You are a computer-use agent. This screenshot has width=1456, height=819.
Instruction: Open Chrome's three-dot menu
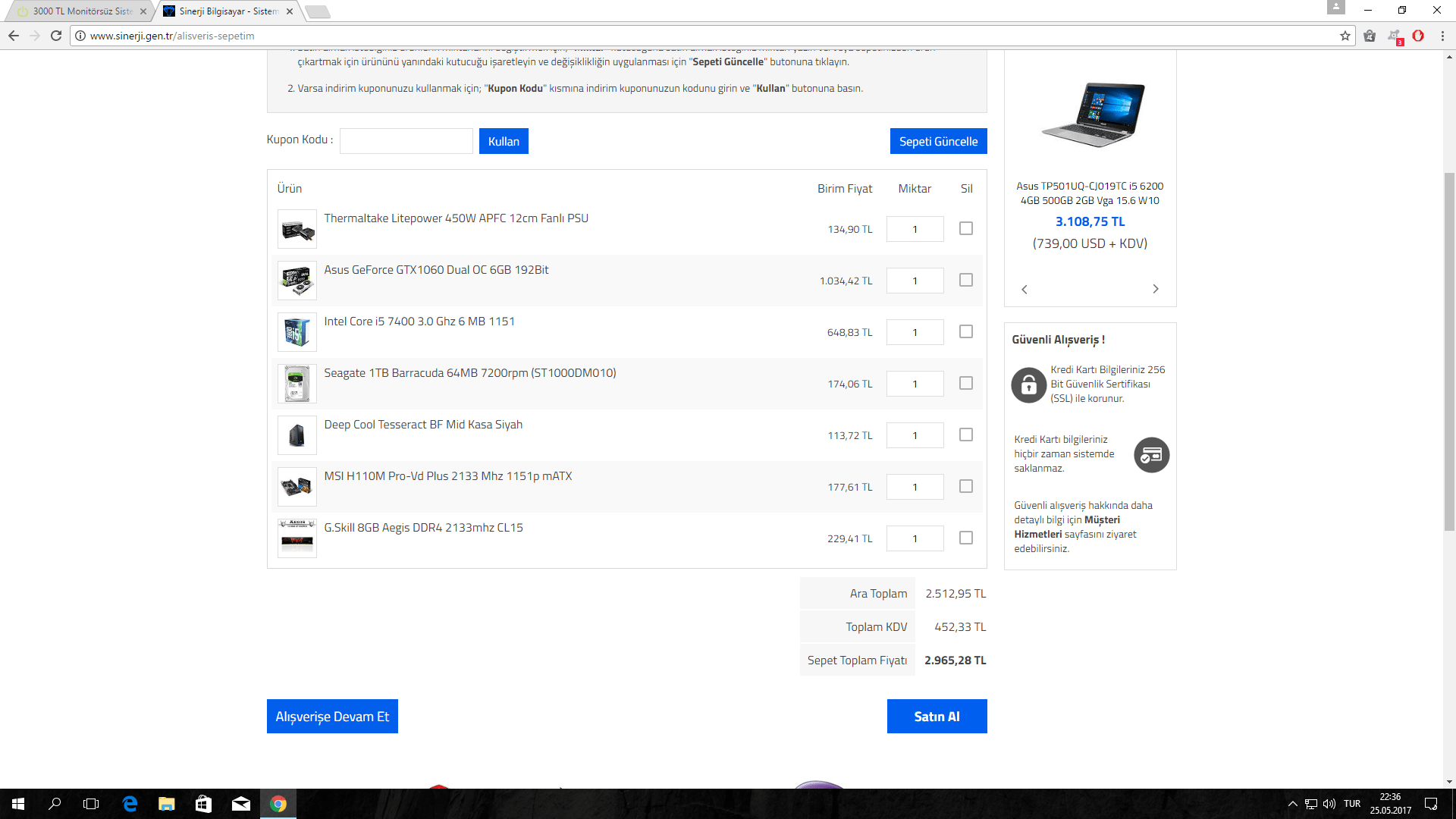point(1442,36)
